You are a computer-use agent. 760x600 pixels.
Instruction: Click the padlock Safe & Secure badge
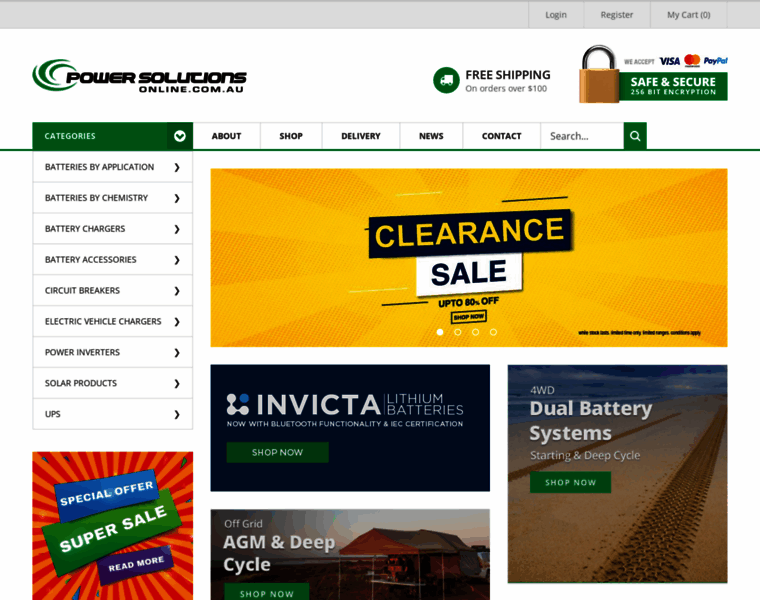653,74
